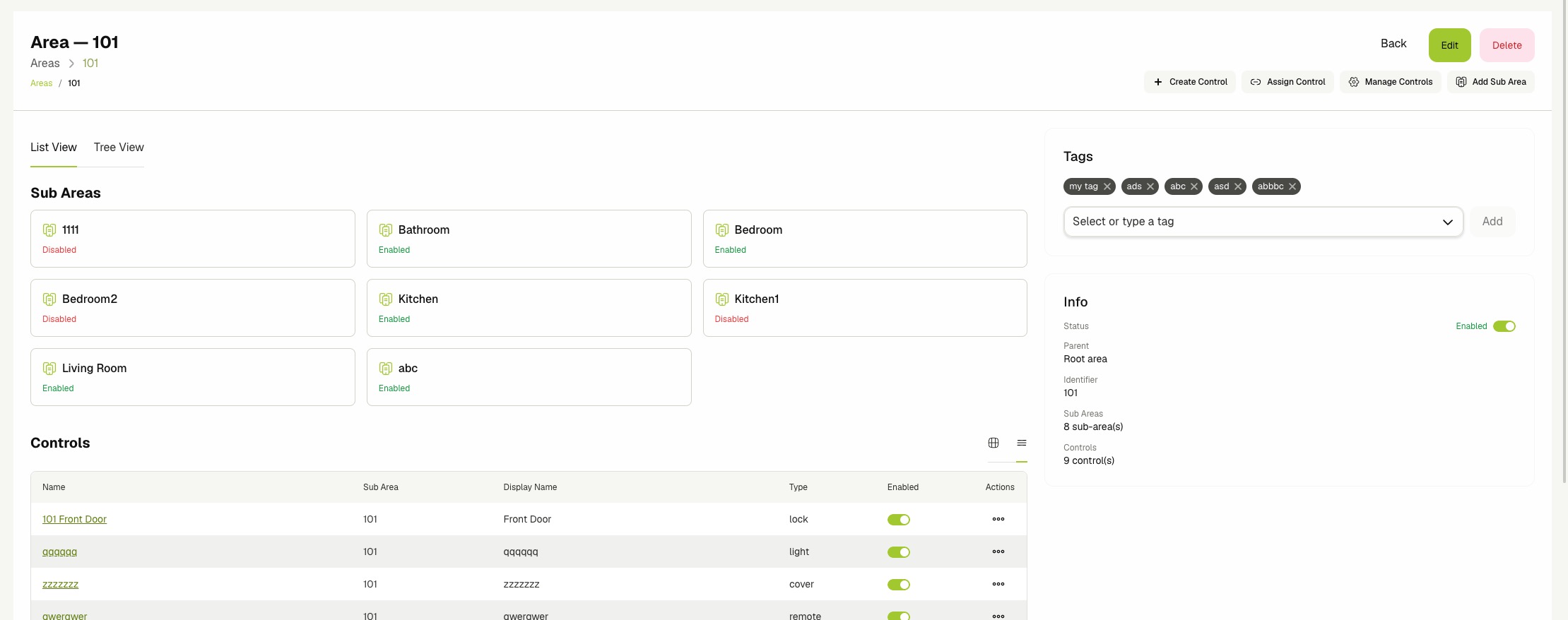Toggle enabled switch for qqqqqq control
The image size is (1568, 620).
(x=899, y=552)
